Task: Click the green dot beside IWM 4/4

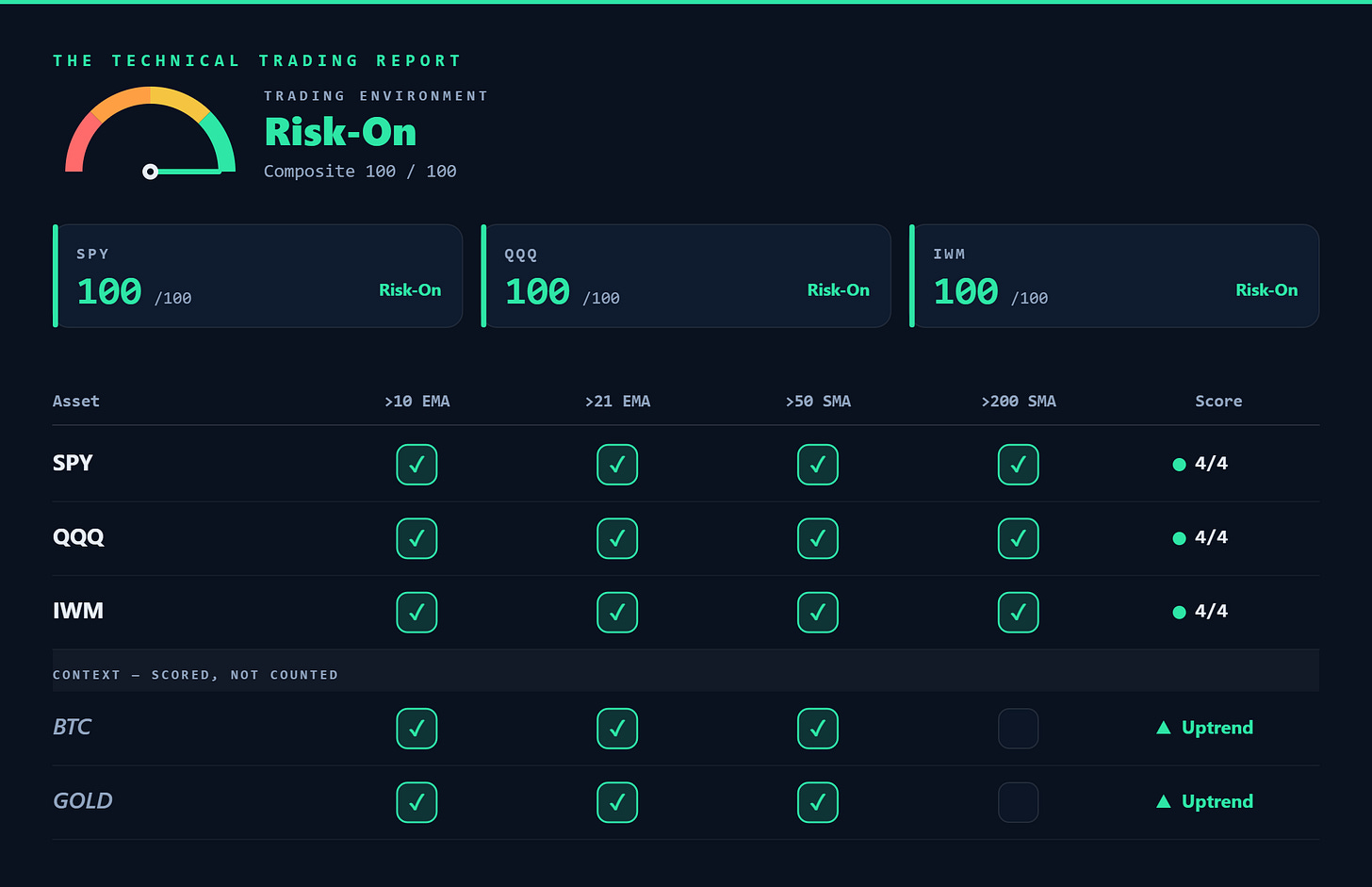Action: click(x=1179, y=613)
